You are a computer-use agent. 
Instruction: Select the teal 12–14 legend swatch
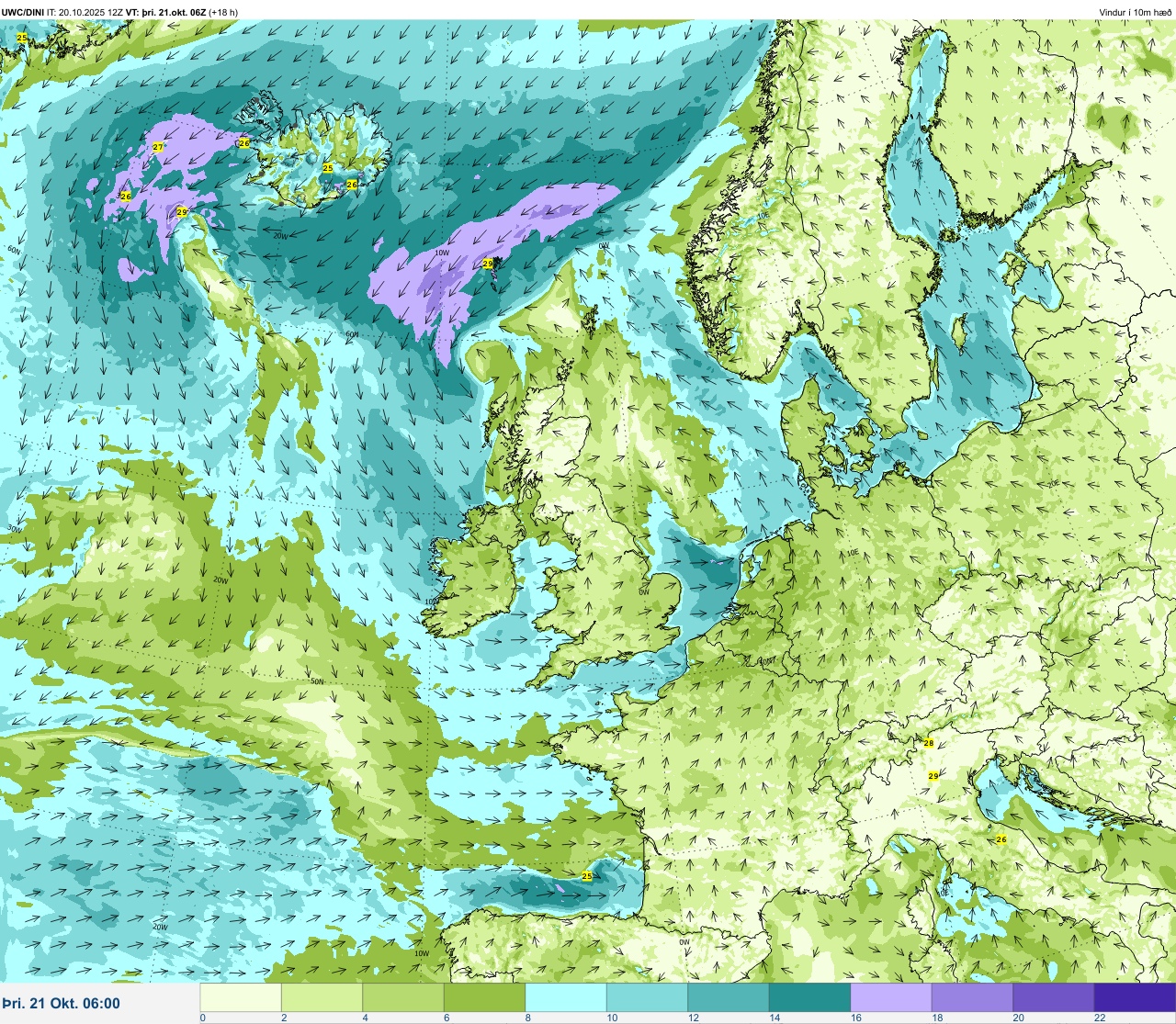tap(729, 997)
